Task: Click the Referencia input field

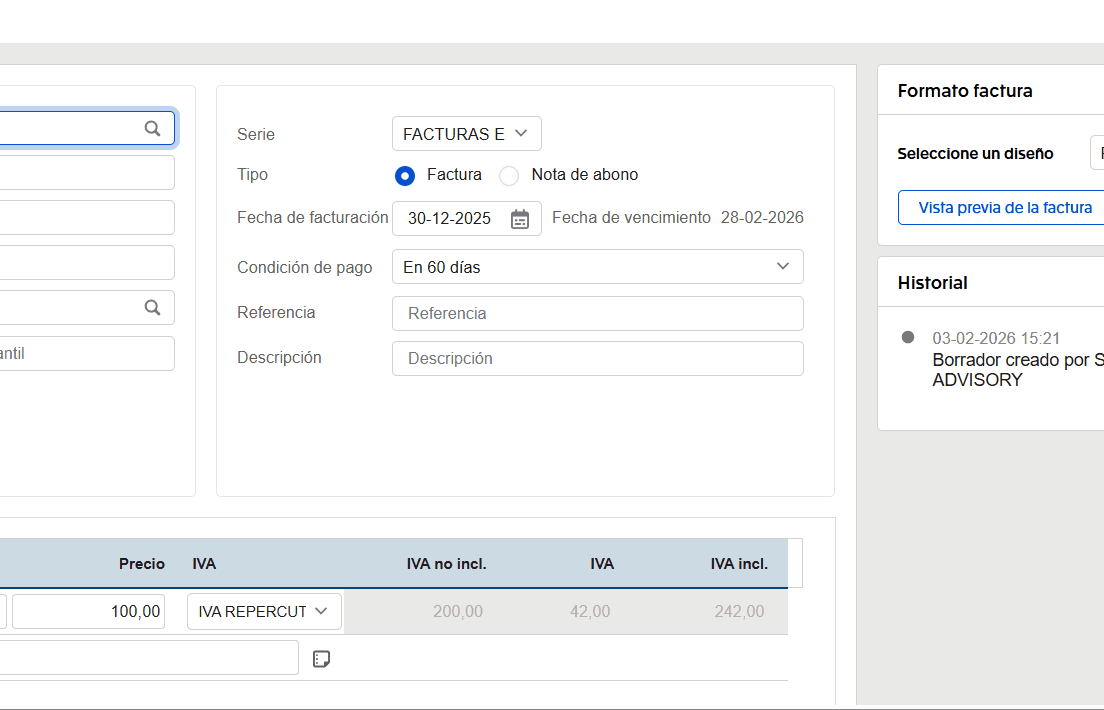Action: (x=597, y=313)
